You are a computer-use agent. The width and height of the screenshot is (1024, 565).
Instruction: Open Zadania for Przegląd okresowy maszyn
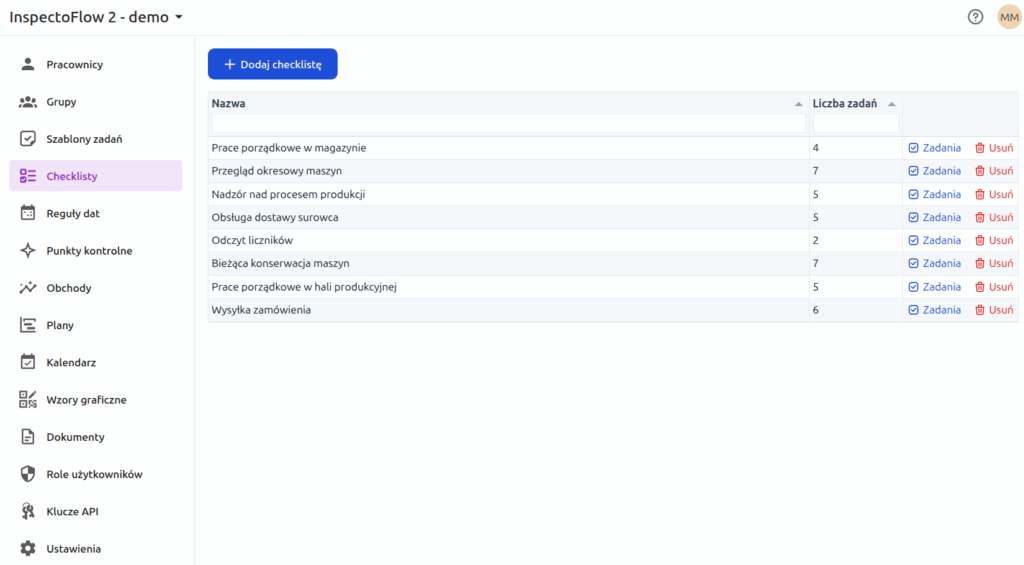(935, 170)
